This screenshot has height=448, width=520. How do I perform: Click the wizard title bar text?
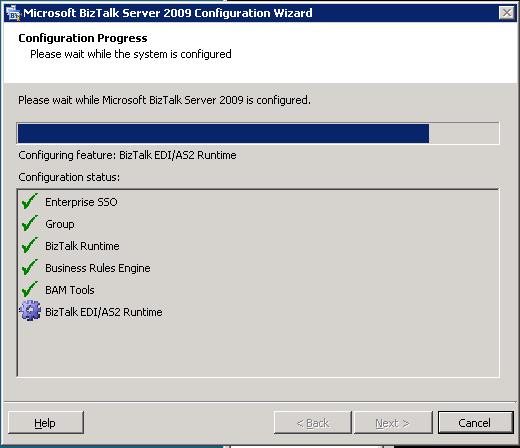pos(168,13)
